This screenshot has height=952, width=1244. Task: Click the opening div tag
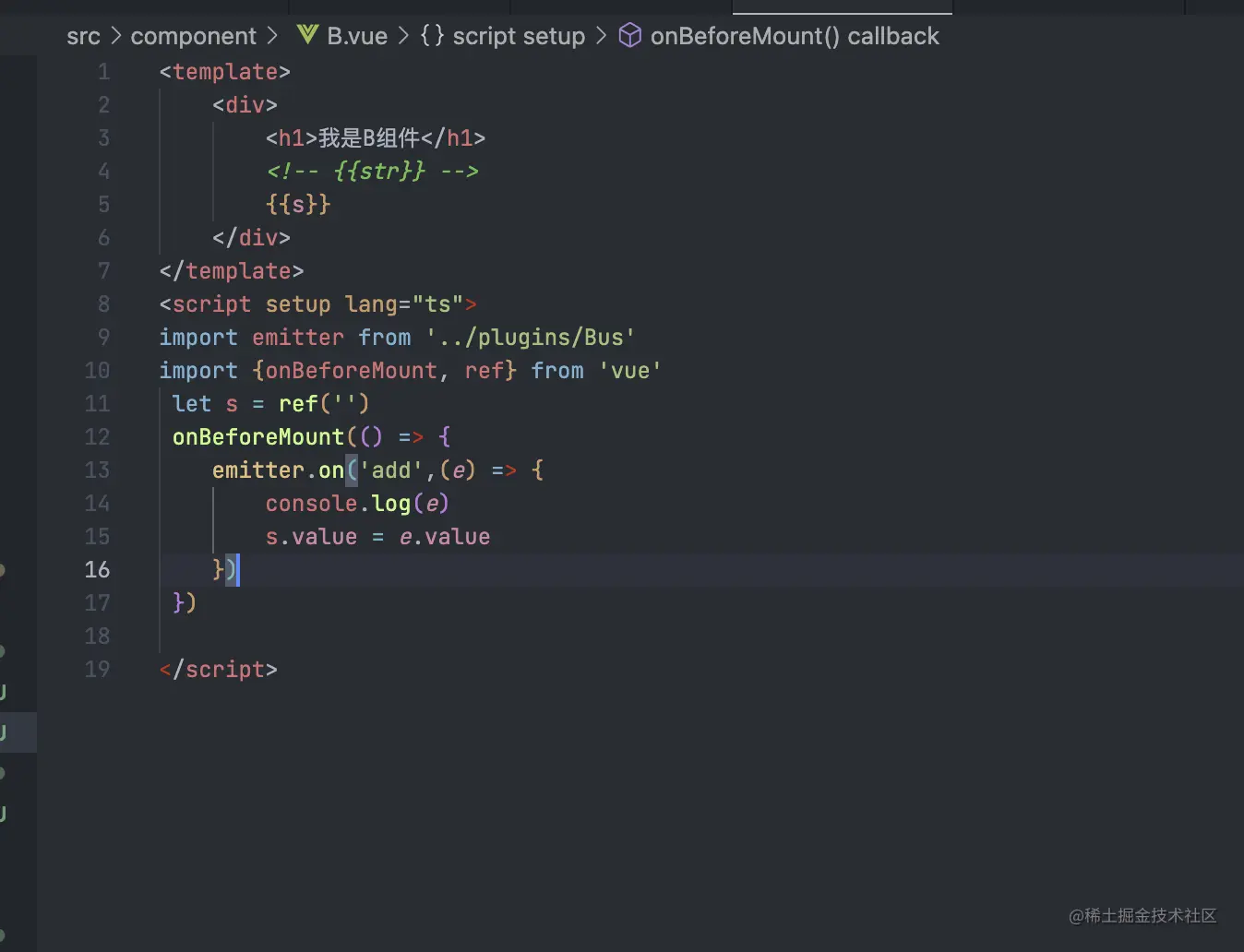click(x=245, y=105)
